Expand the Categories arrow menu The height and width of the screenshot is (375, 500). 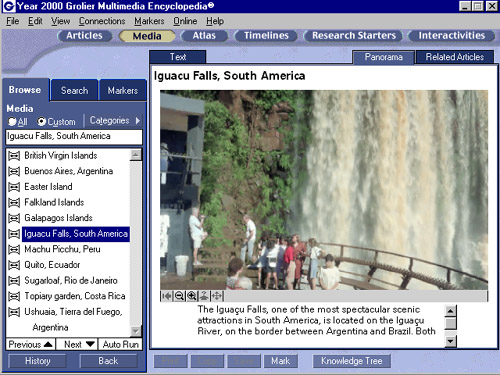[138, 120]
